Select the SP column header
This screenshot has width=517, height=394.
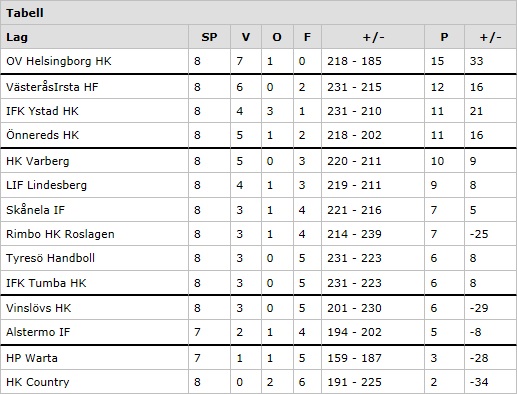pyautogui.click(x=209, y=37)
